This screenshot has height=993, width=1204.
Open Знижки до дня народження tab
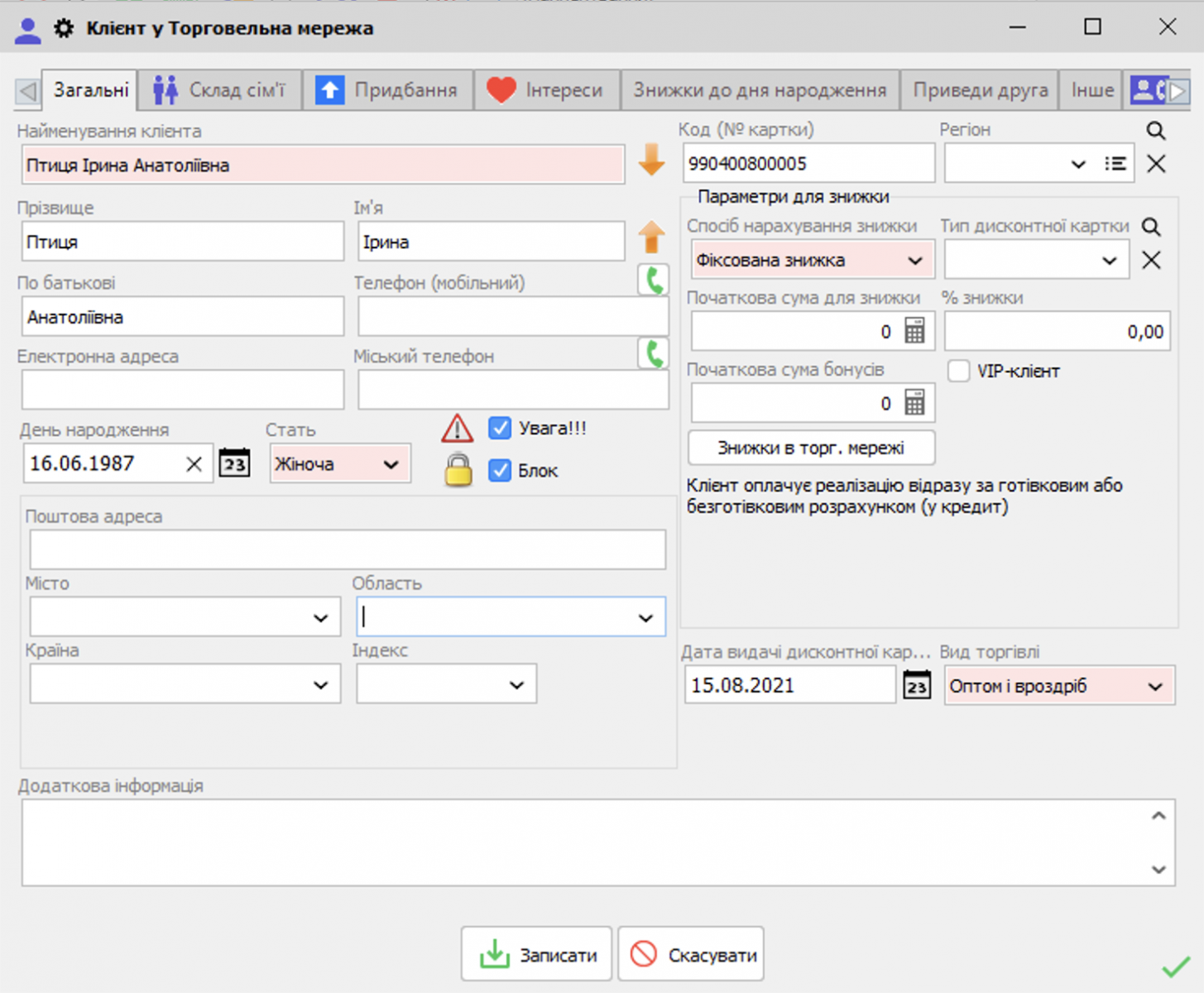tap(760, 89)
